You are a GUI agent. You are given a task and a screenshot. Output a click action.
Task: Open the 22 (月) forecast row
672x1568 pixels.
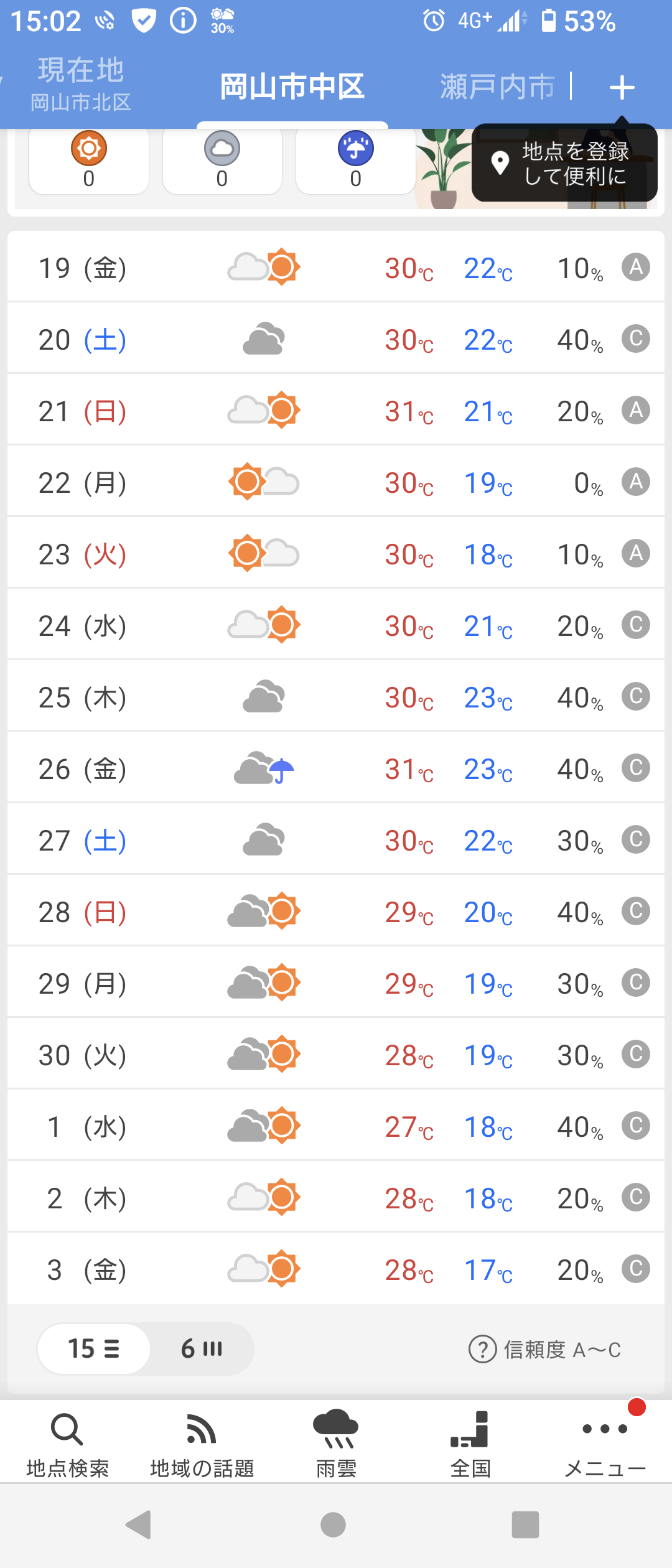[336, 483]
